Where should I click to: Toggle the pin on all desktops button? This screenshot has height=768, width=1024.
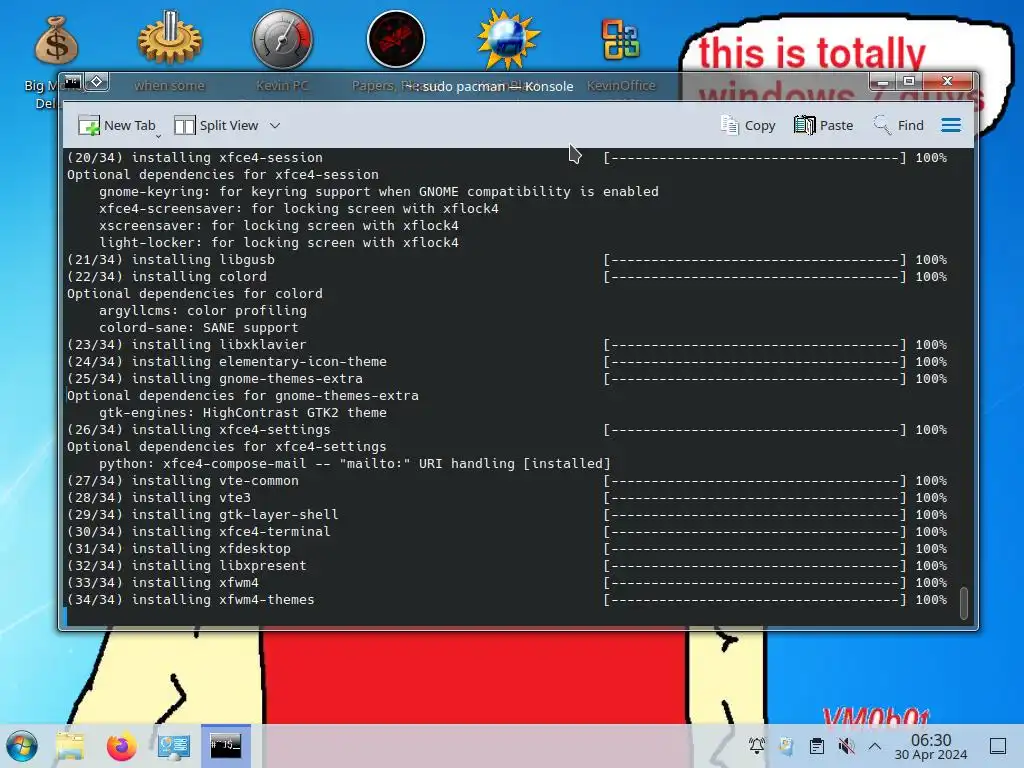[97, 82]
